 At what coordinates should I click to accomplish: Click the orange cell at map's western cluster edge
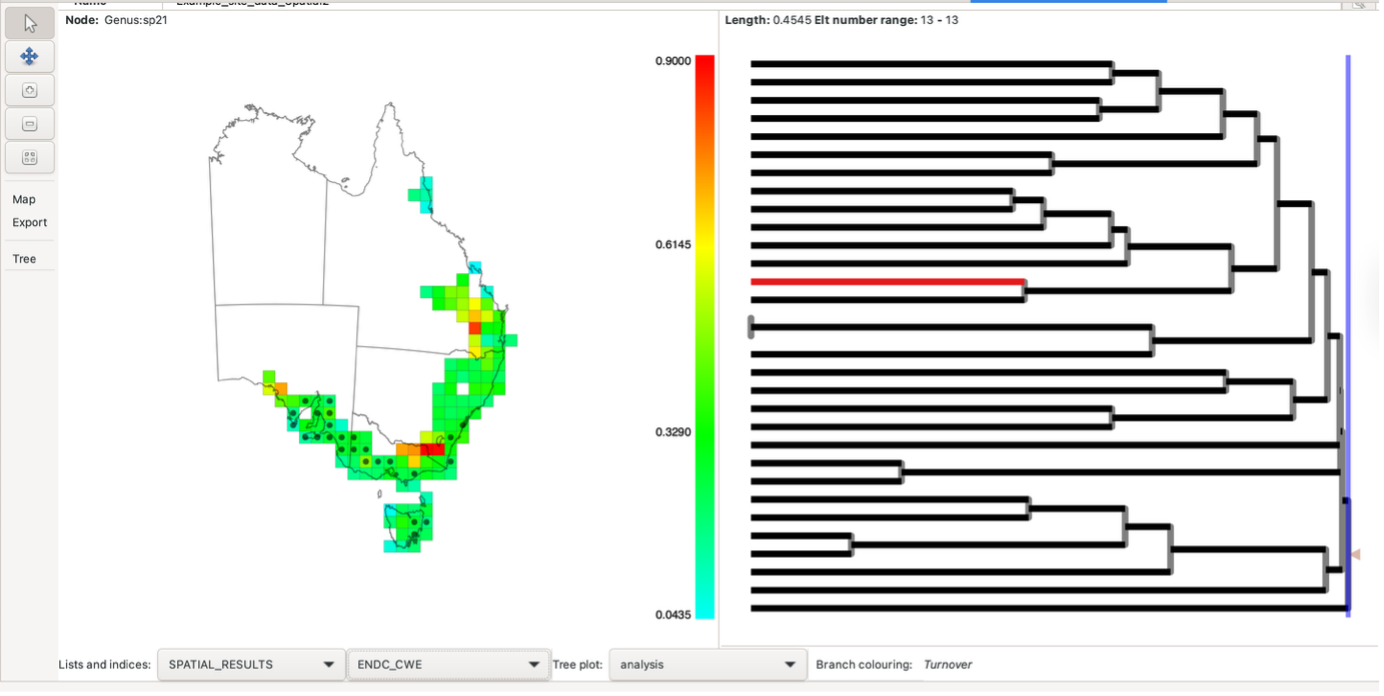[x=281, y=388]
